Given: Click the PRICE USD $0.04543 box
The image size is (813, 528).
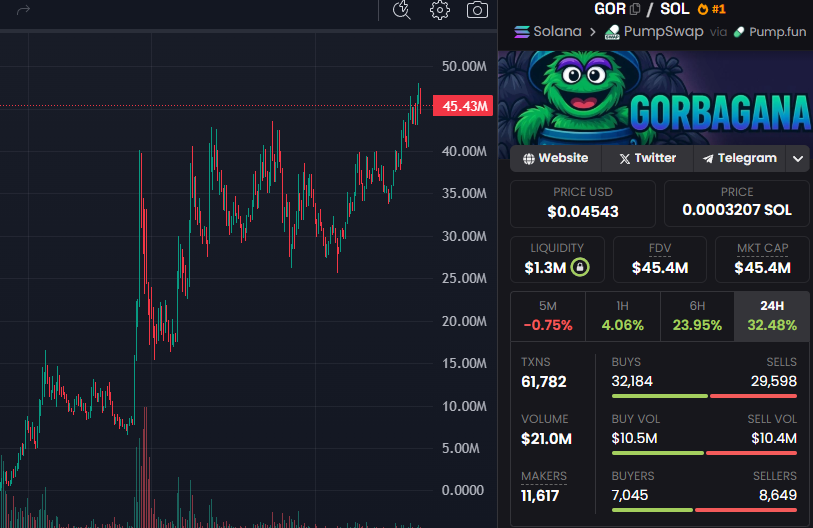Looking at the screenshot, I should pos(583,203).
